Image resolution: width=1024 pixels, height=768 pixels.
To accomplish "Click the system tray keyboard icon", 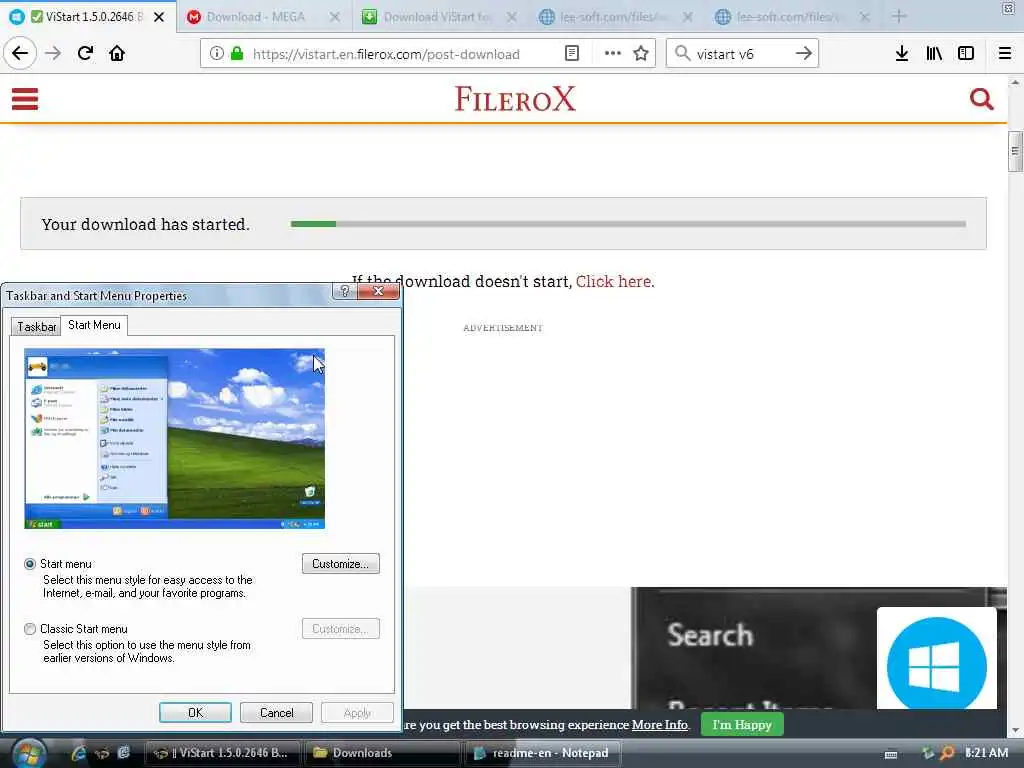I will tap(891, 754).
